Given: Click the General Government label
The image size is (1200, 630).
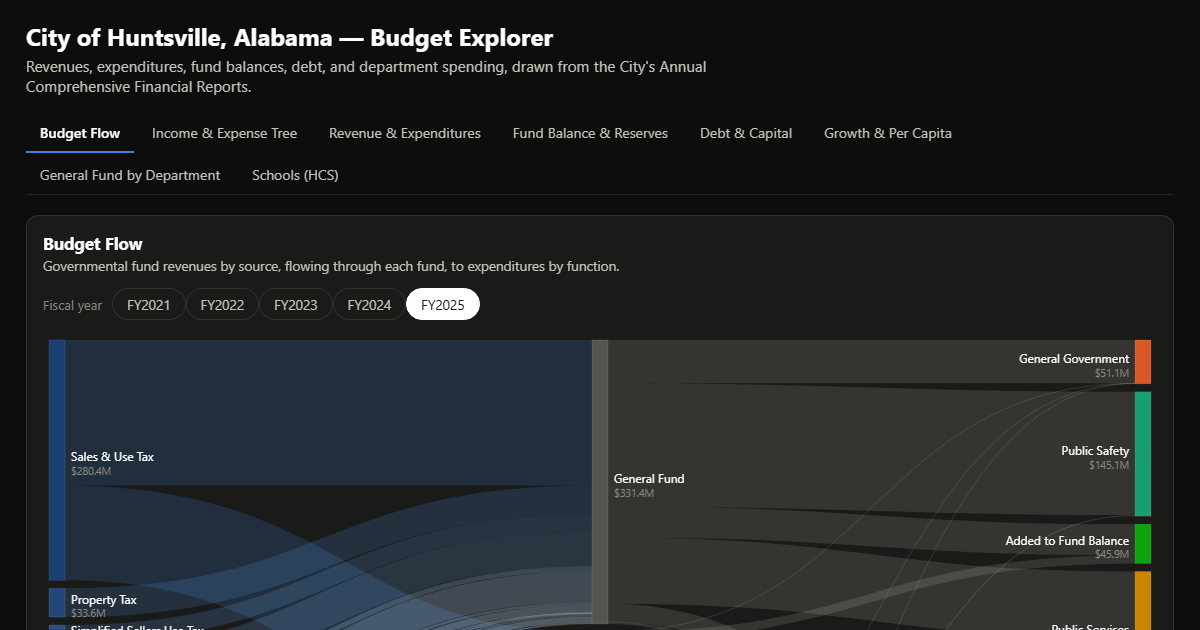Looking at the screenshot, I should (x=1074, y=359).
